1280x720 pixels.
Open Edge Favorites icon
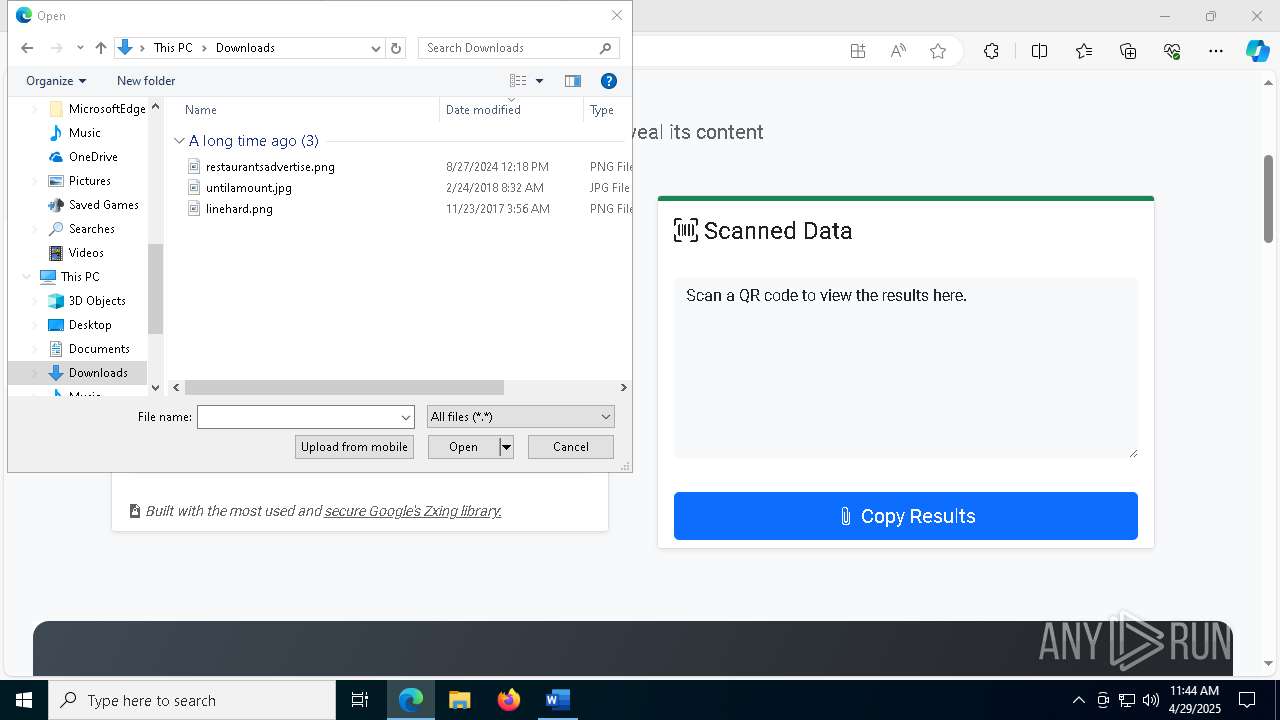click(x=1084, y=51)
